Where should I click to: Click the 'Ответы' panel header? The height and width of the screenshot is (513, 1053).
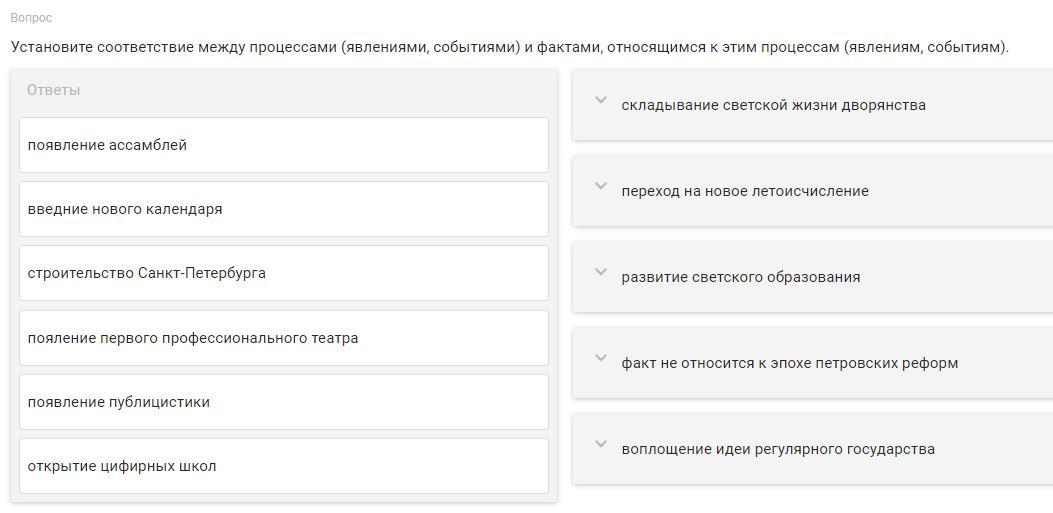[54, 90]
